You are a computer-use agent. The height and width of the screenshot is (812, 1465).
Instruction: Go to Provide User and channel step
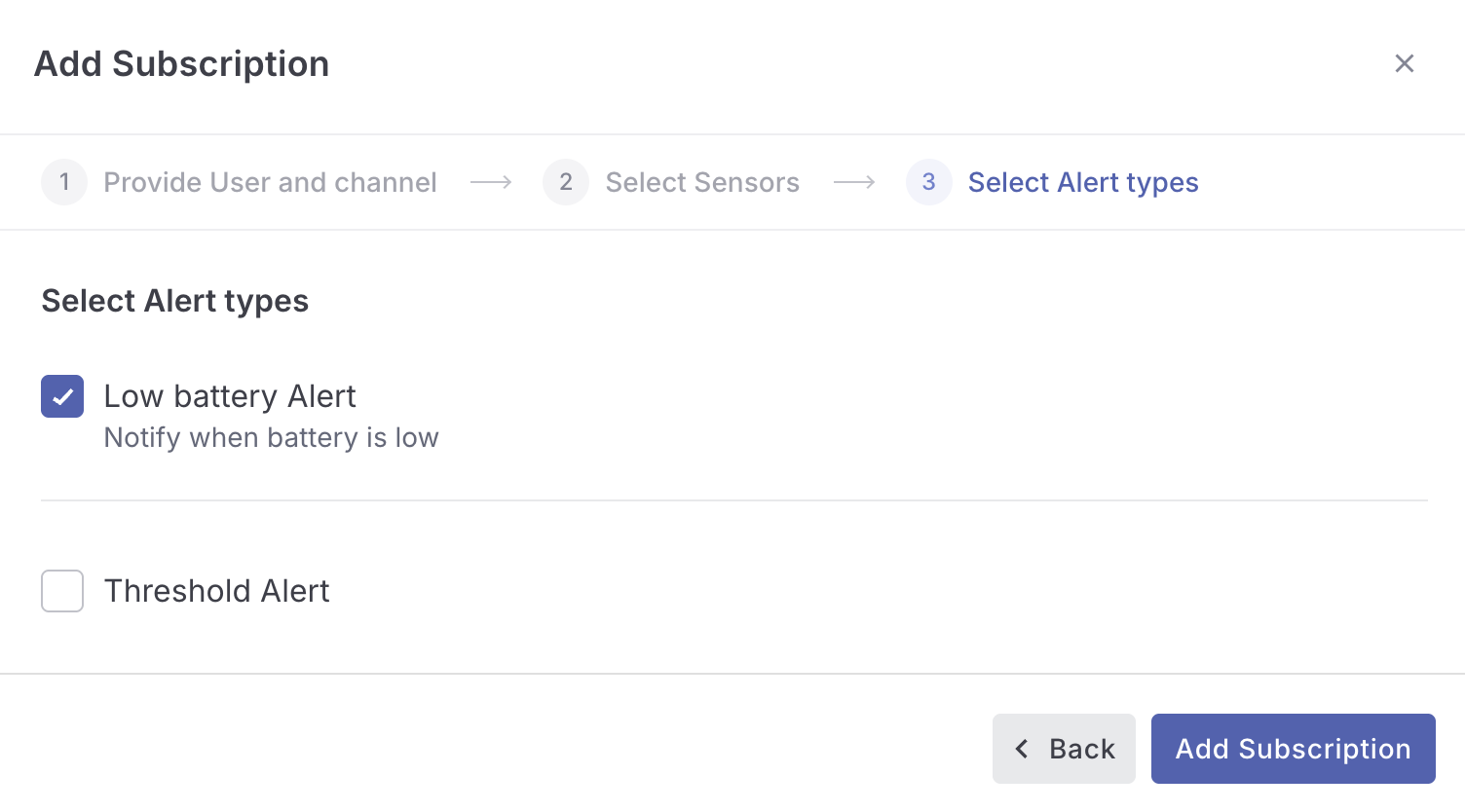coord(270,182)
